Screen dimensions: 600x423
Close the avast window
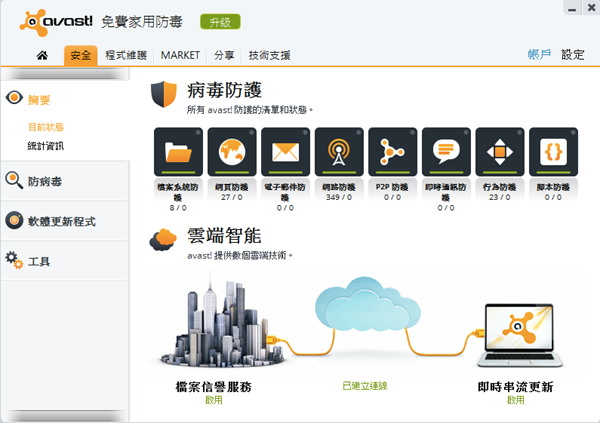[591, 8]
